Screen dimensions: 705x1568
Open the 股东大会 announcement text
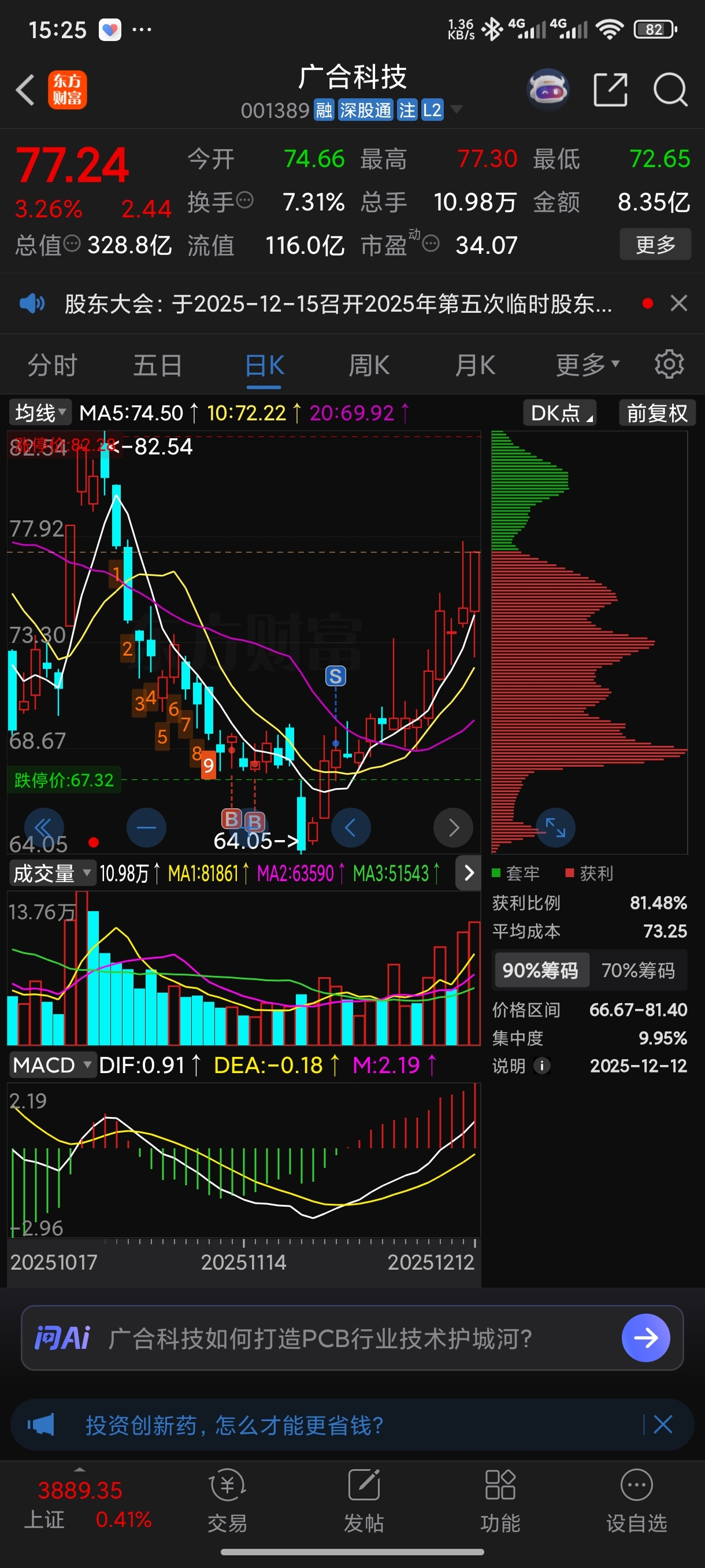(x=338, y=303)
